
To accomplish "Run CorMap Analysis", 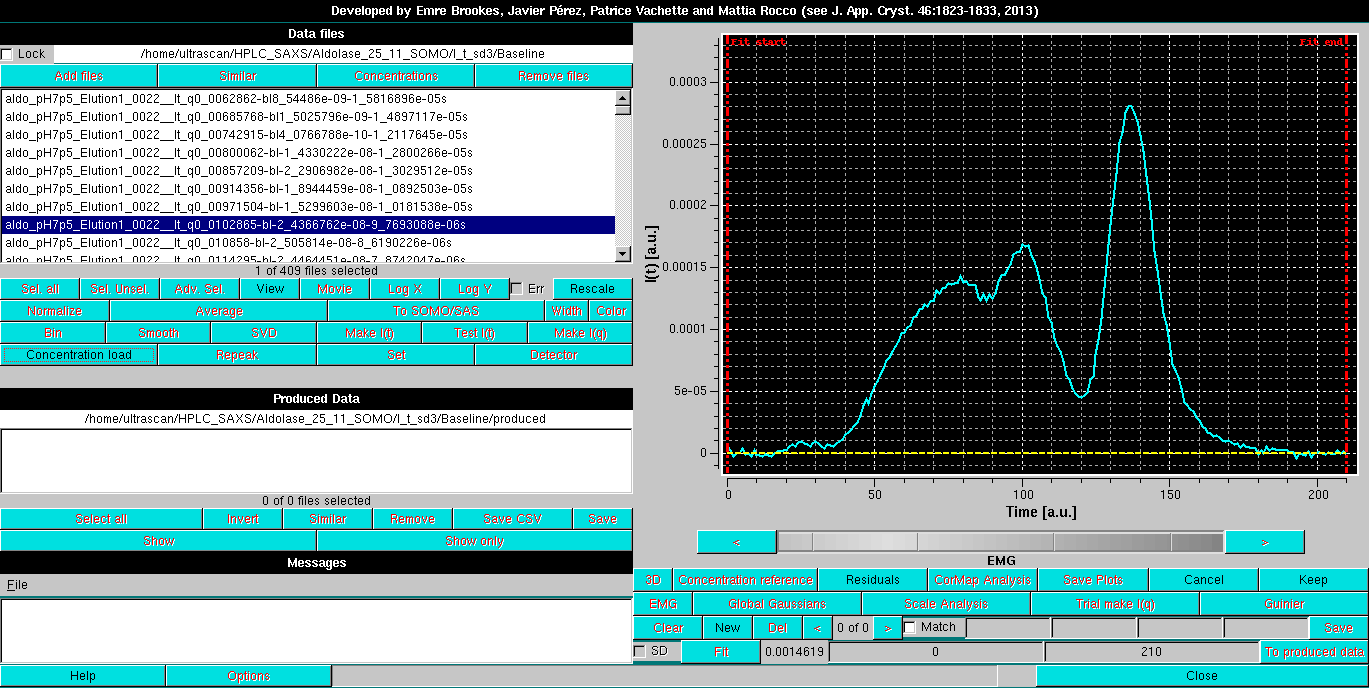I will [x=982, y=579].
